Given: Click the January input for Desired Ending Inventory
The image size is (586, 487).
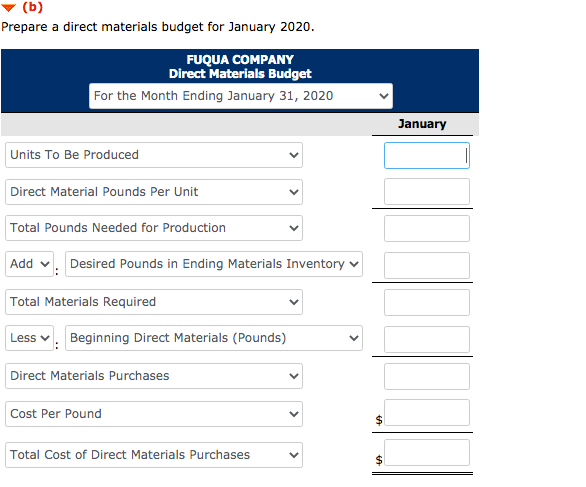Looking at the screenshot, I should pos(427,265).
